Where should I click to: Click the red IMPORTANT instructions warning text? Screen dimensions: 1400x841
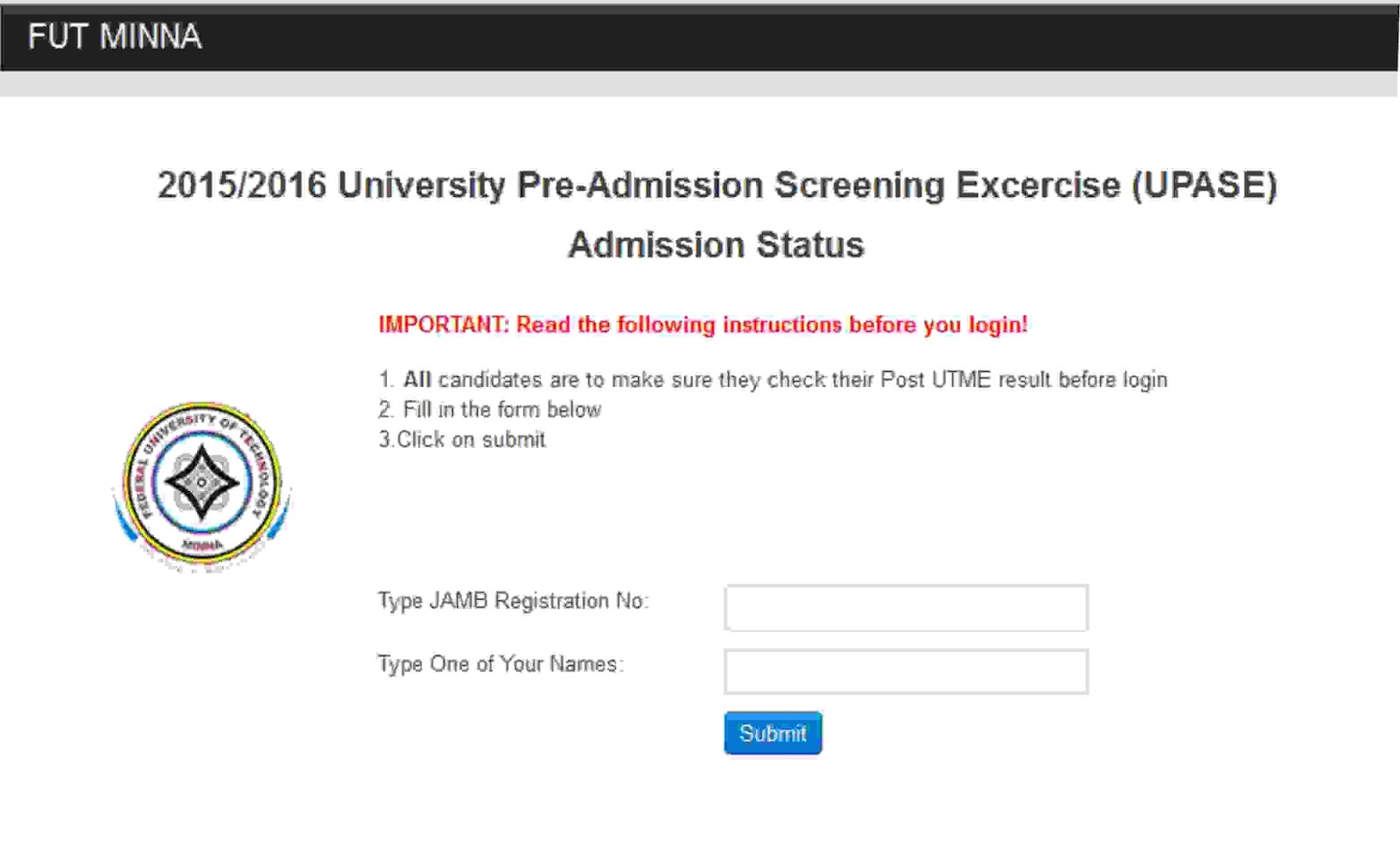point(702,325)
